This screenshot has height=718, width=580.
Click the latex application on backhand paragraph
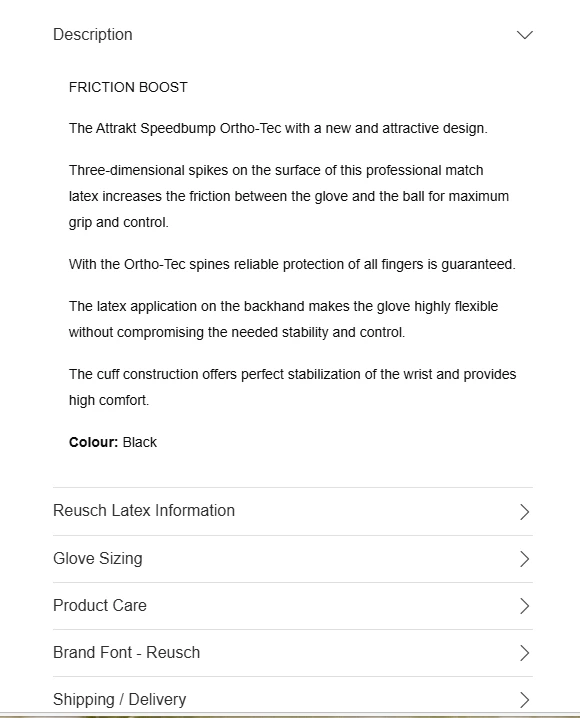pos(283,319)
